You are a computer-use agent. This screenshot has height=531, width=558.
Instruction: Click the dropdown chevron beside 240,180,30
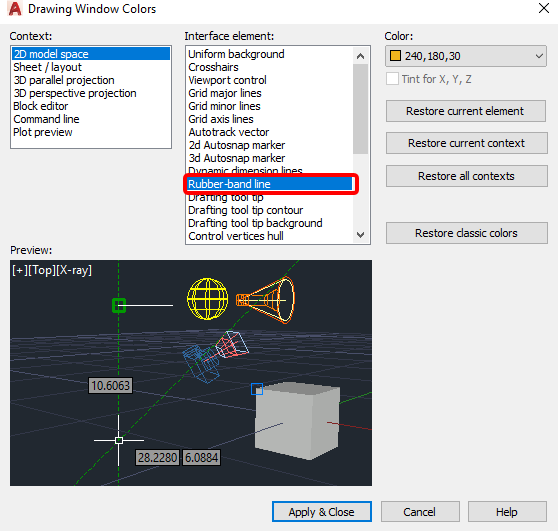[539, 56]
